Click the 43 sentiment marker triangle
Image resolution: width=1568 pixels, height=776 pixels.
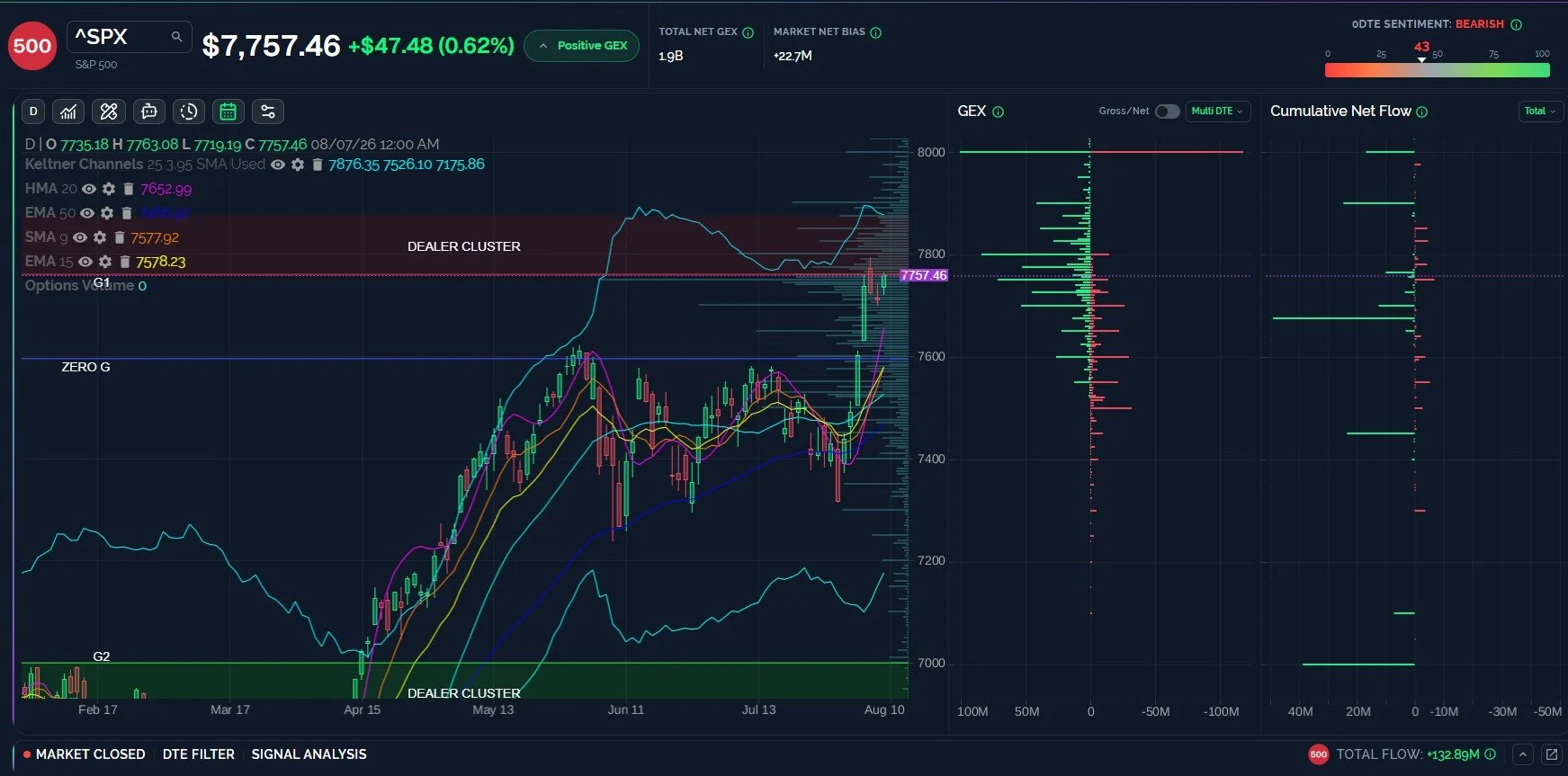1421,59
